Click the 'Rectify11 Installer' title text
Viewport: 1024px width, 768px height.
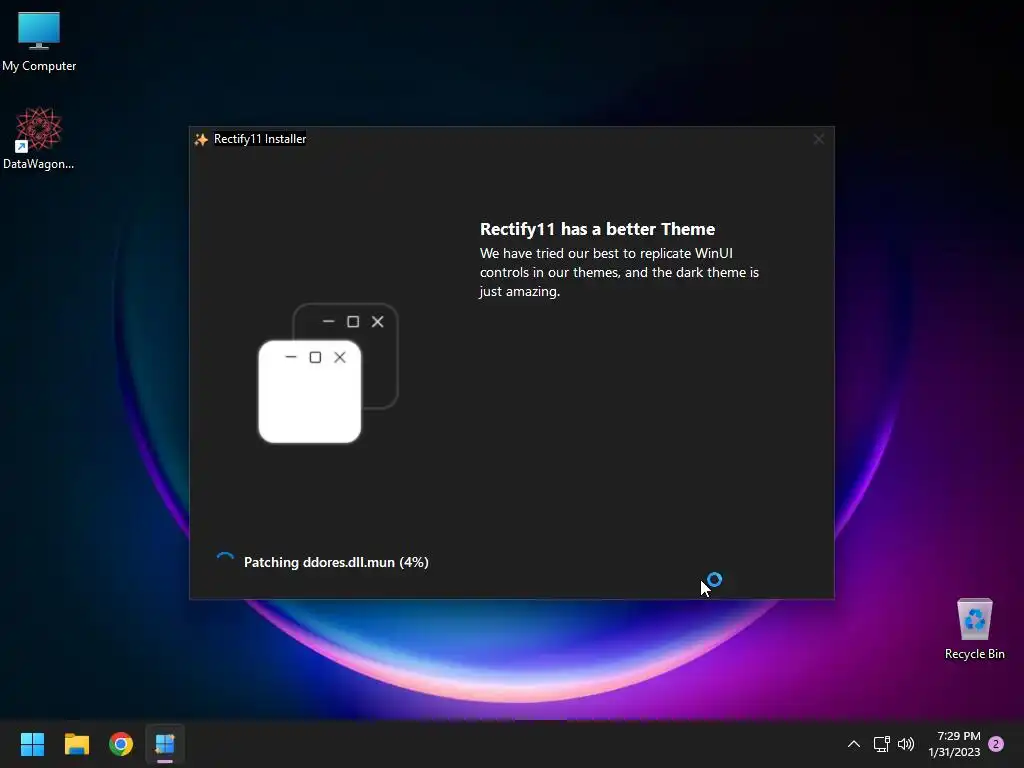pos(260,139)
